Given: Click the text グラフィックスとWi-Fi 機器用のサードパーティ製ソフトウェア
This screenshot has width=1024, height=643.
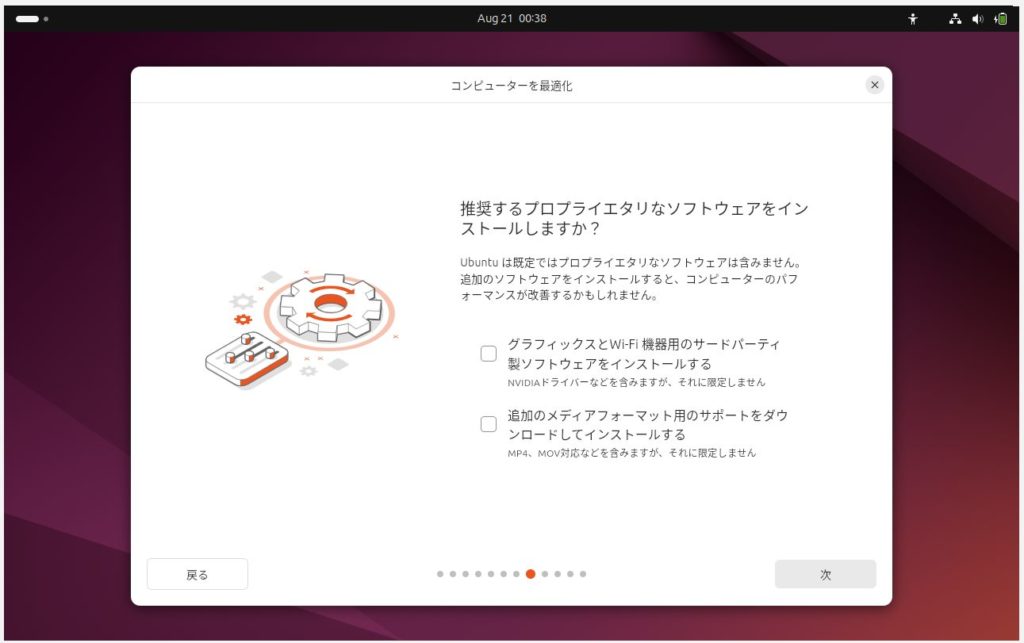Looking at the screenshot, I should click(643, 354).
